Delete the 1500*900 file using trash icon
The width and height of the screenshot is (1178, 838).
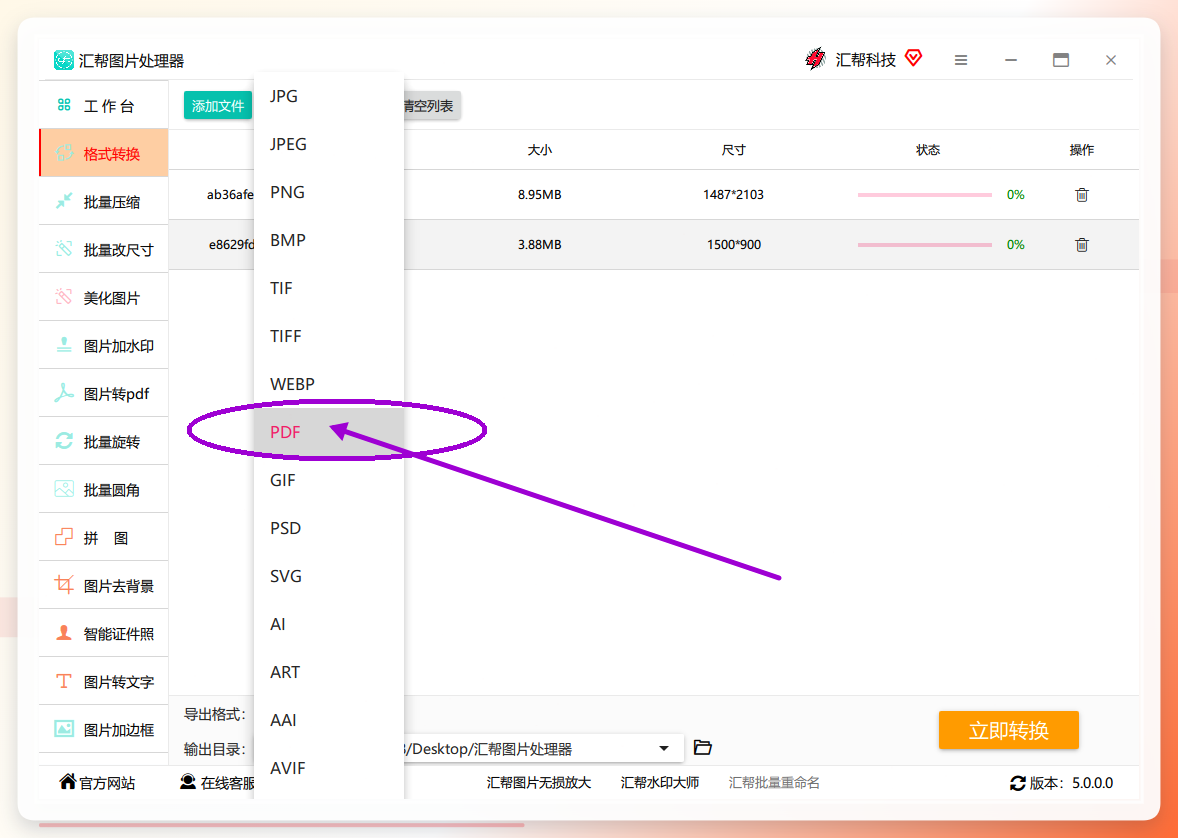tap(1081, 244)
